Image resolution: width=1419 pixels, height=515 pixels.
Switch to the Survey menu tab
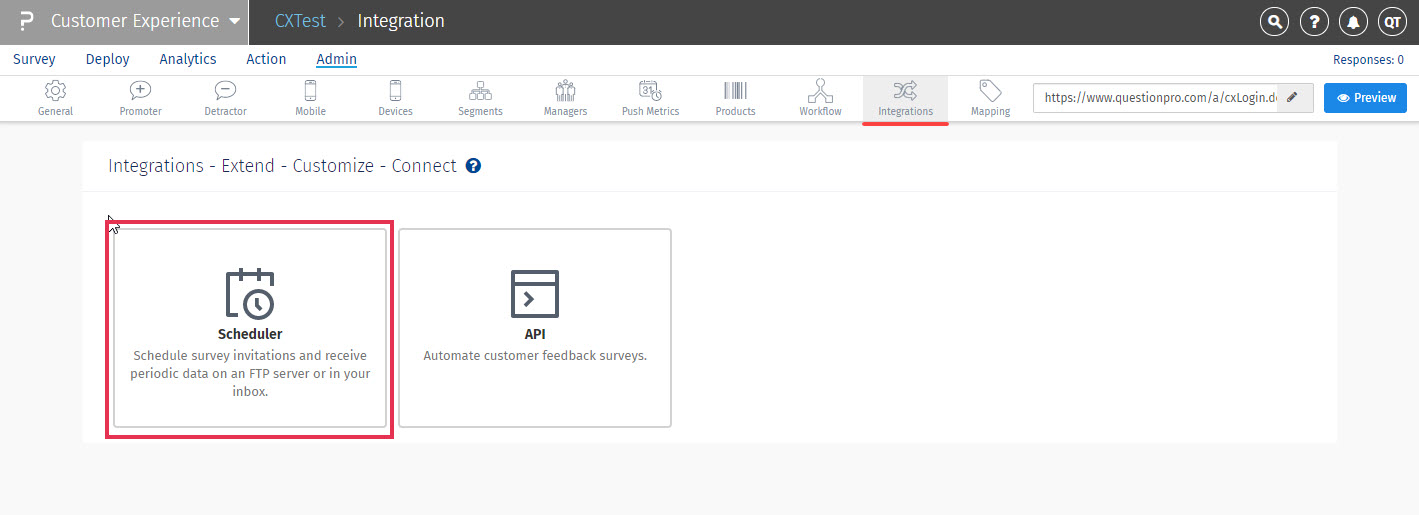[34, 59]
